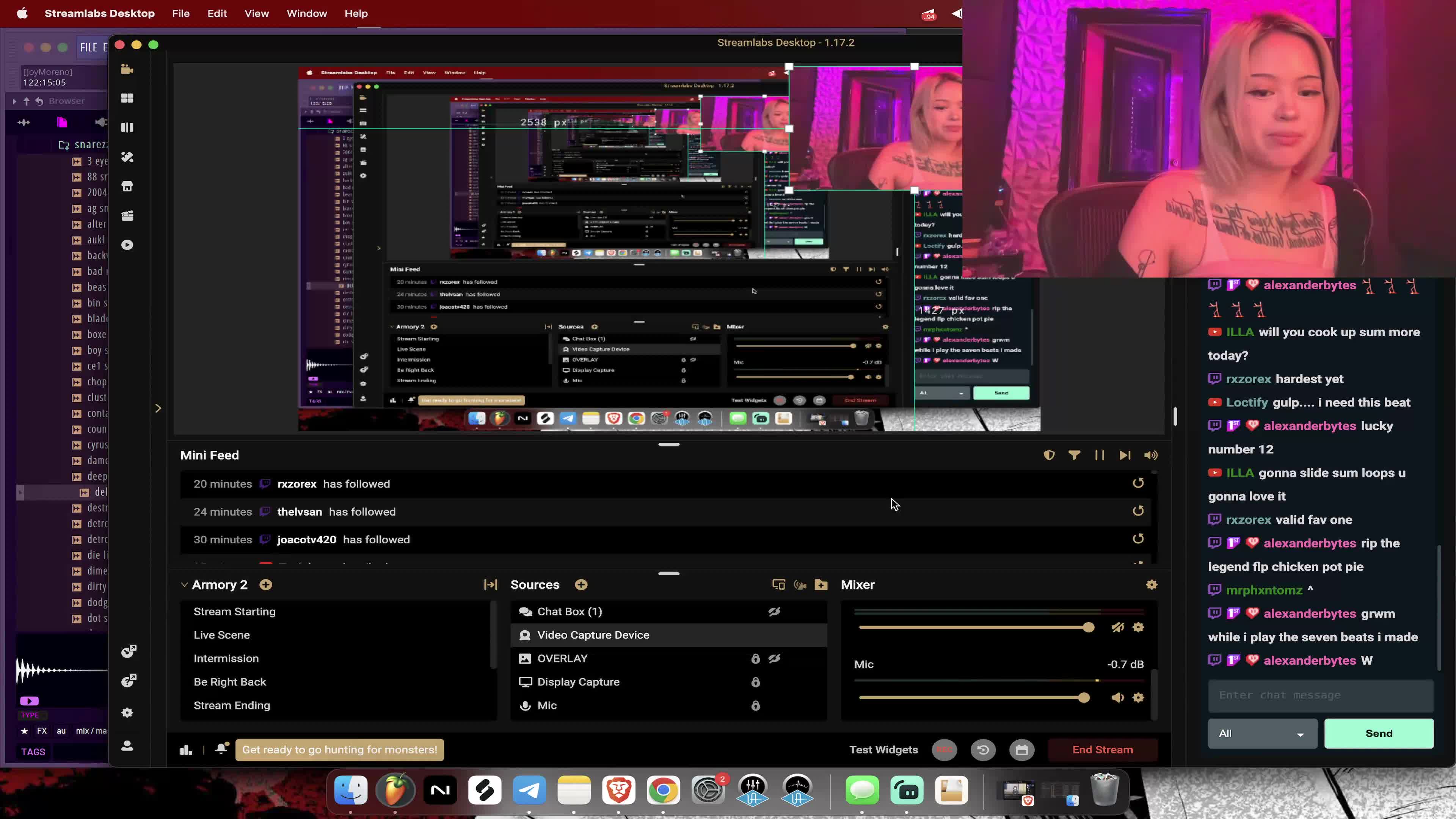Add a source folder icon
Viewport: 1456px width, 819px height.
821,584
